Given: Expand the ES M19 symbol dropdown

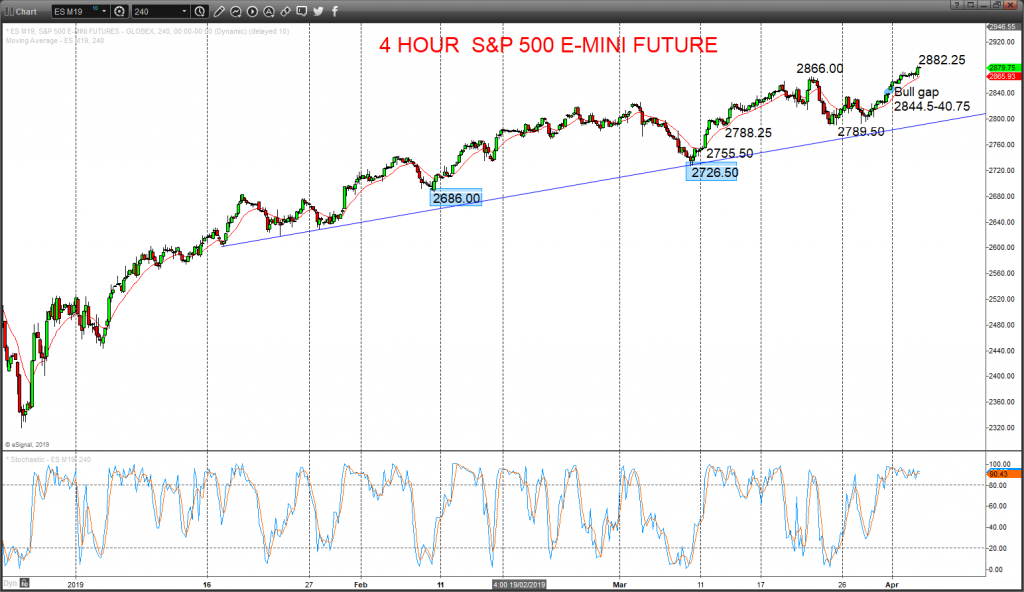Looking at the screenshot, I should (x=104, y=11).
